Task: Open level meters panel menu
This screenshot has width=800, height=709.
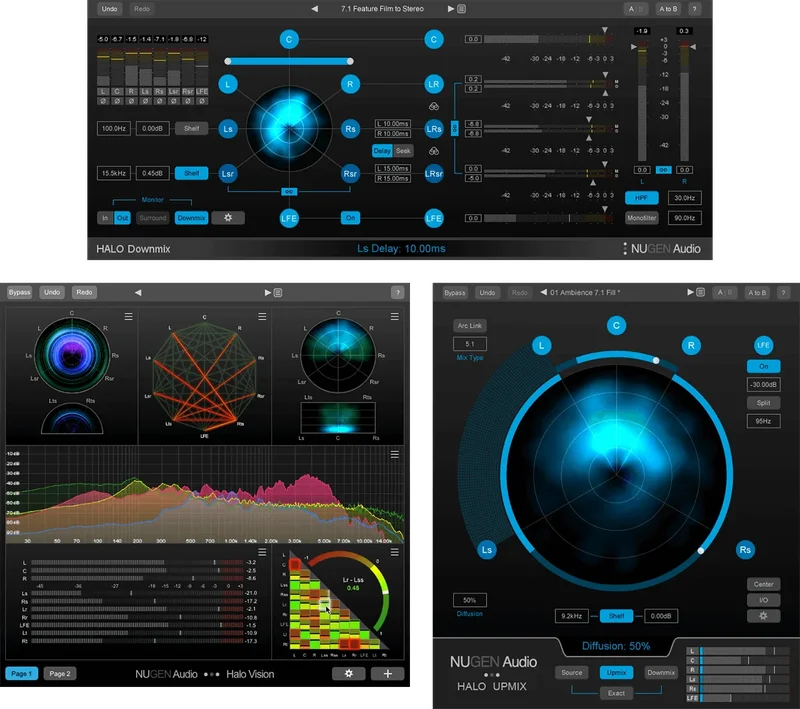Action: (262, 552)
